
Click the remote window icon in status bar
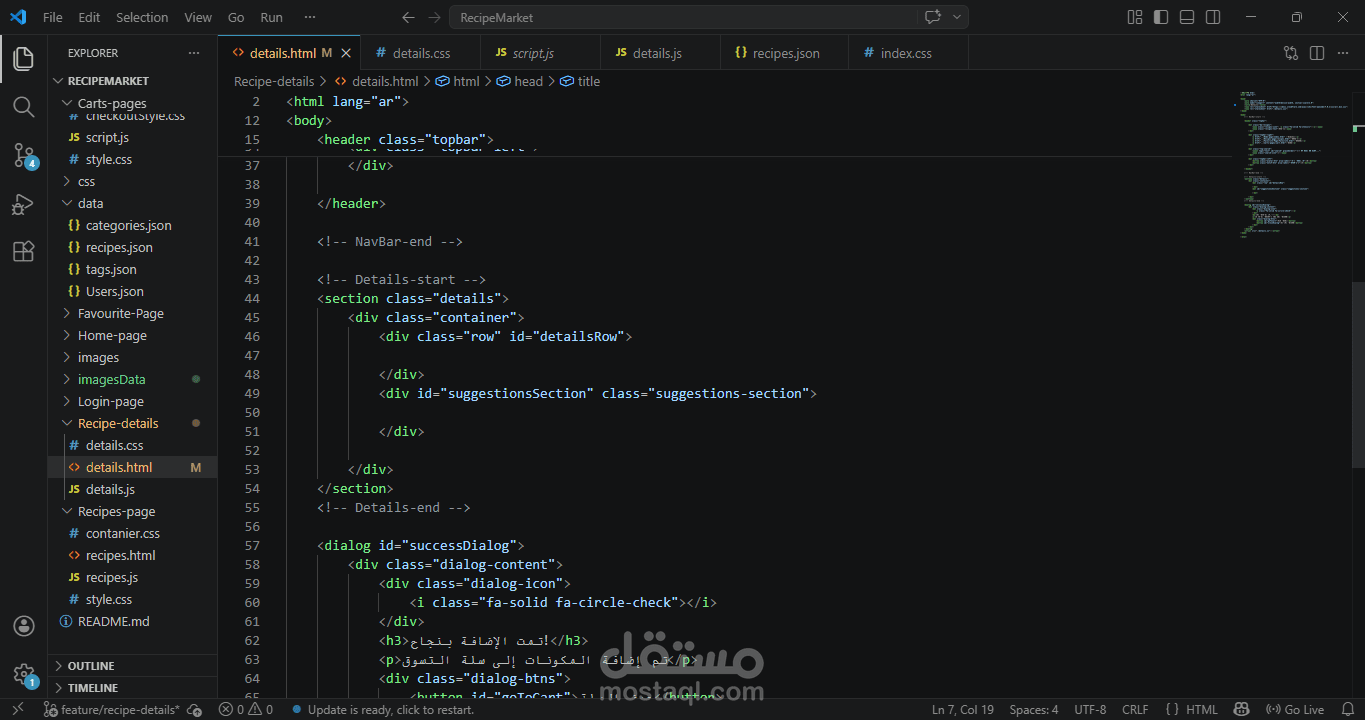[x=18, y=709]
